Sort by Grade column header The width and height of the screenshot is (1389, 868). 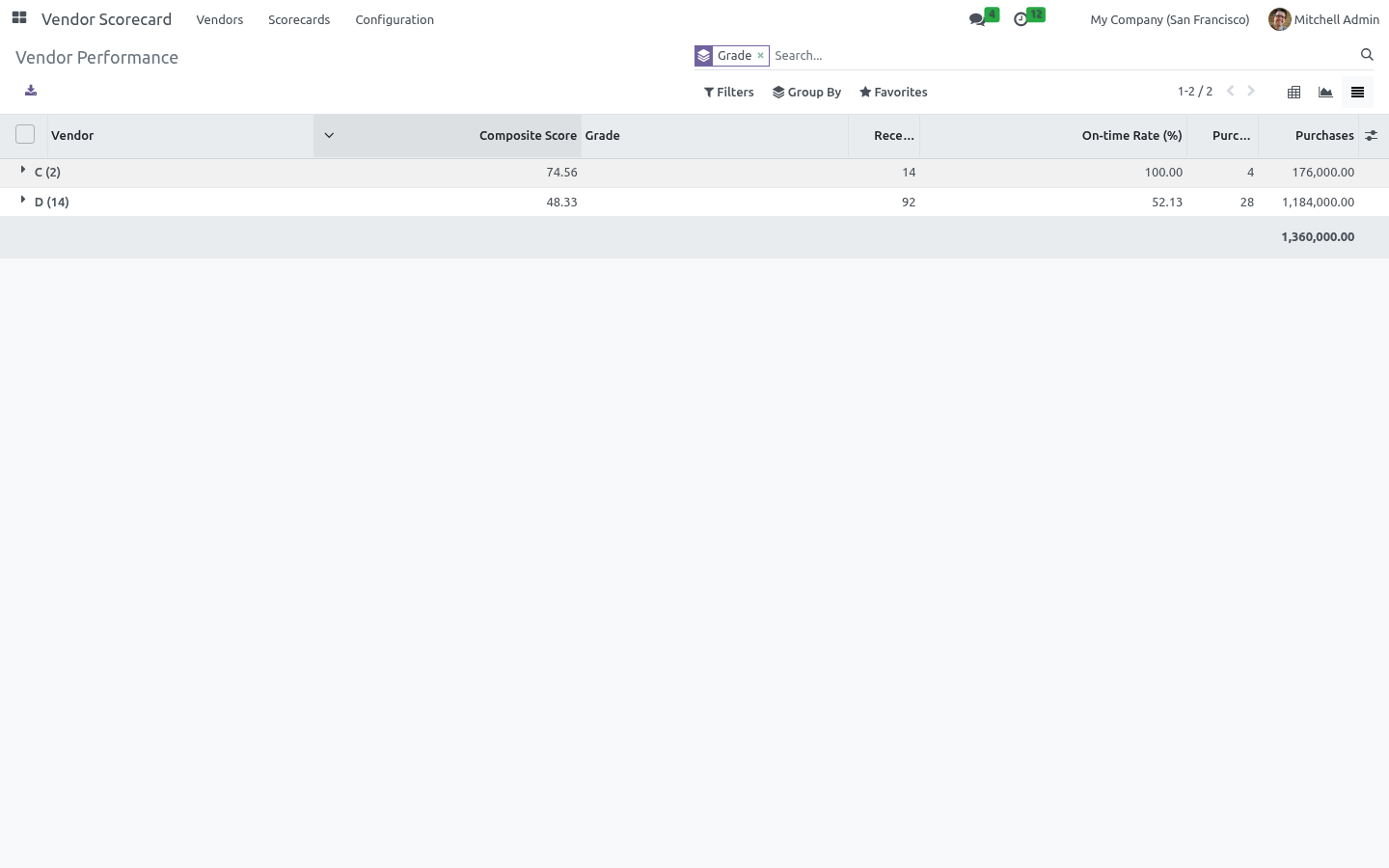point(714,136)
